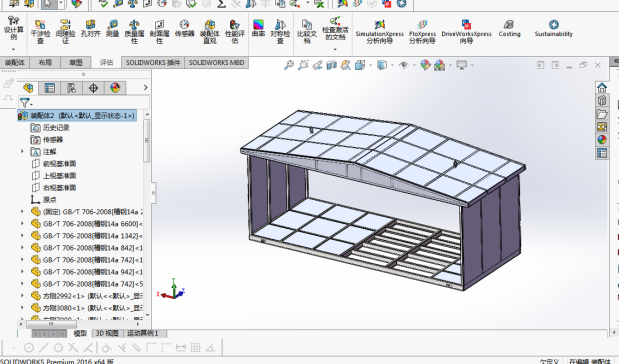The width and height of the screenshot is (619, 364).
Task: Click the tree filter funnel icon
Action: (24, 103)
